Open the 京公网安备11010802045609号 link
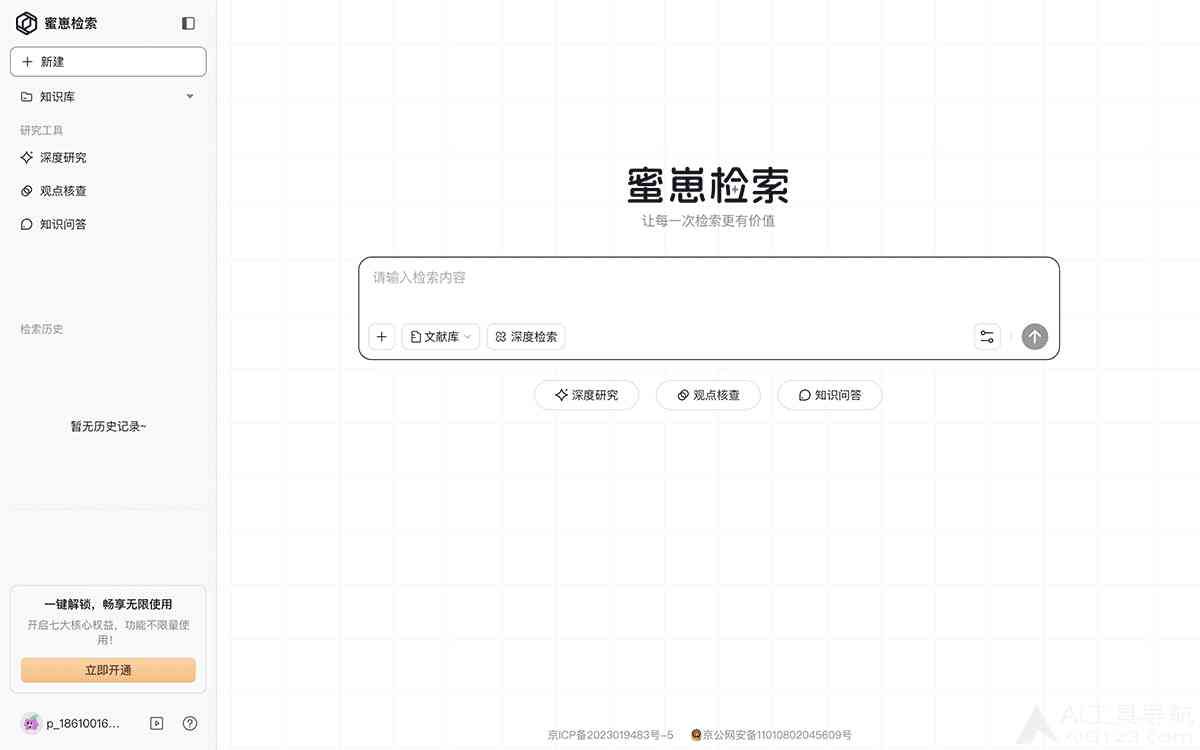The width and height of the screenshot is (1200, 750). pyautogui.click(x=771, y=735)
